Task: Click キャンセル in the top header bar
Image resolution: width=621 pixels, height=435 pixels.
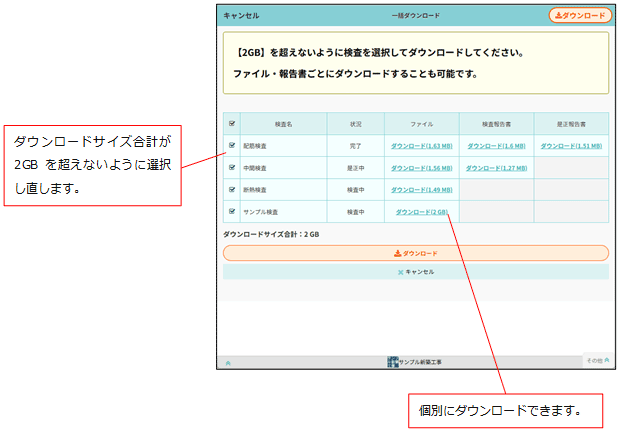Action: click(x=241, y=15)
